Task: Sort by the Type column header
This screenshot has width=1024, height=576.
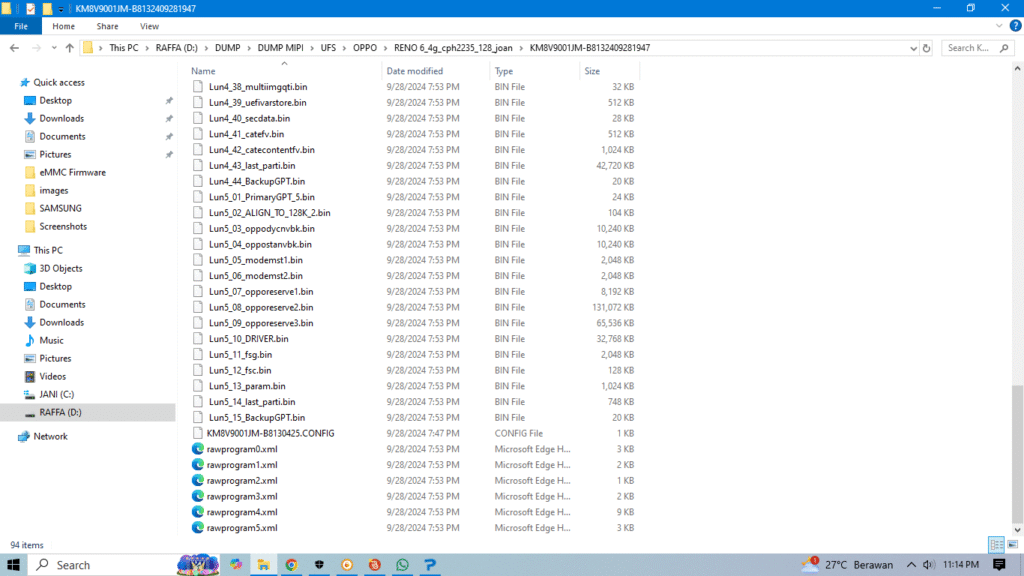Action: pos(504,71)
